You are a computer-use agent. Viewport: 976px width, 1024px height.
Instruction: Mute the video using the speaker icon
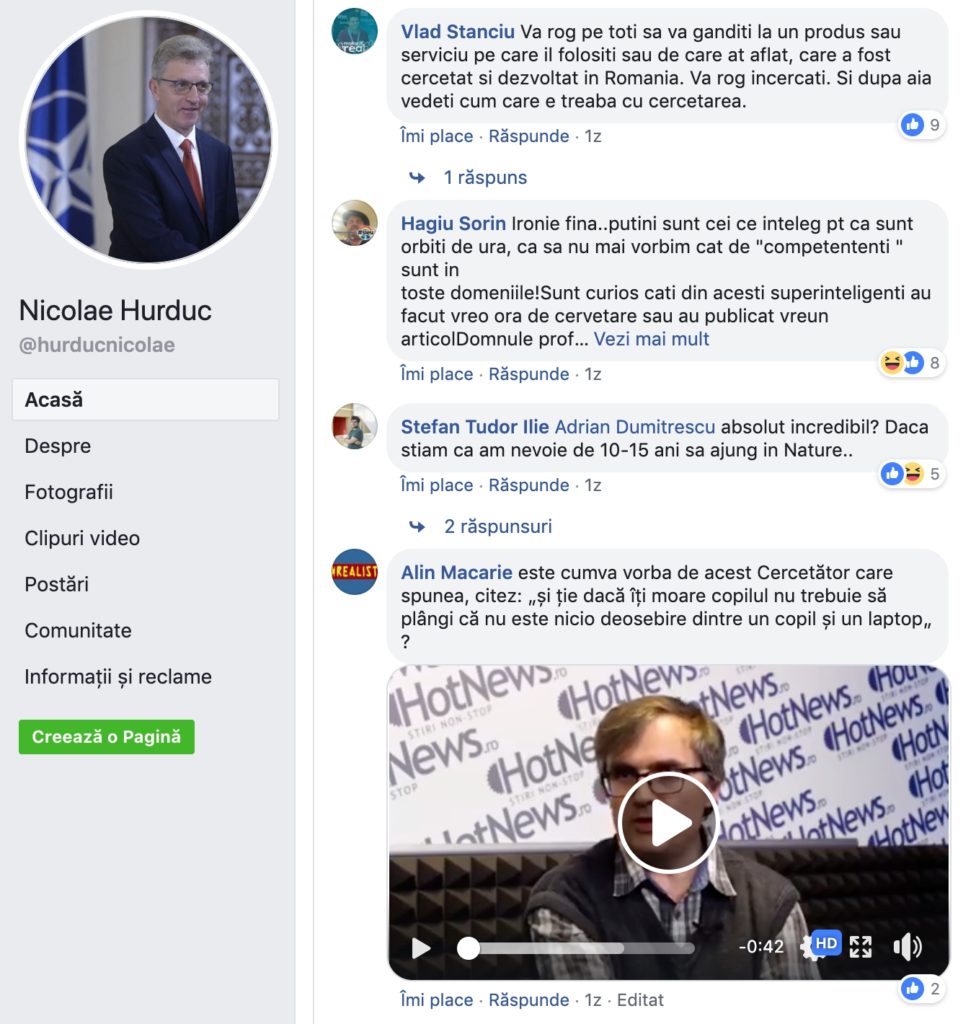[907, 946]
